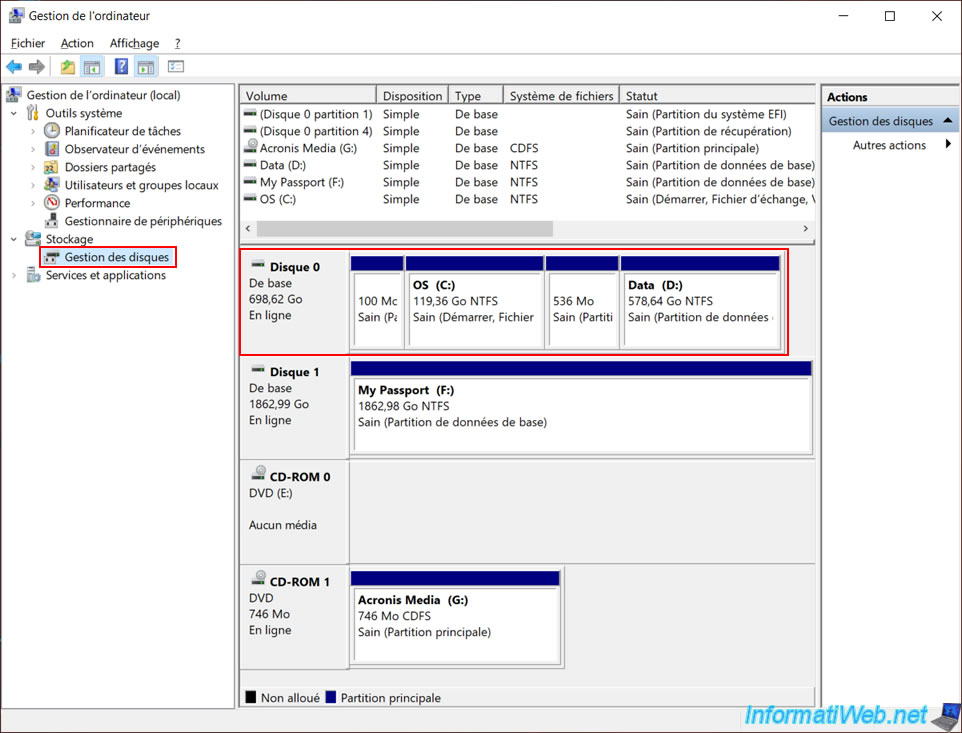Select the My Passport (F:) volume row
Image resolution: width=962 pixels, height=733 pixels.
pos(528,182)
